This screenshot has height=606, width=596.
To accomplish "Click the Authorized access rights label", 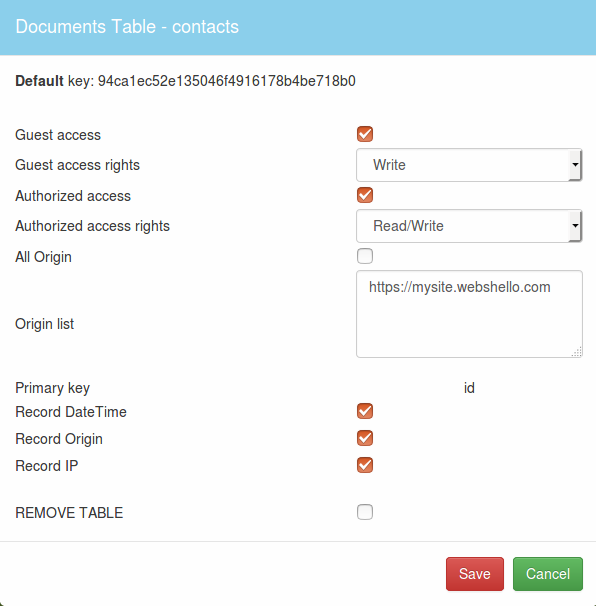I will [92, 226].
